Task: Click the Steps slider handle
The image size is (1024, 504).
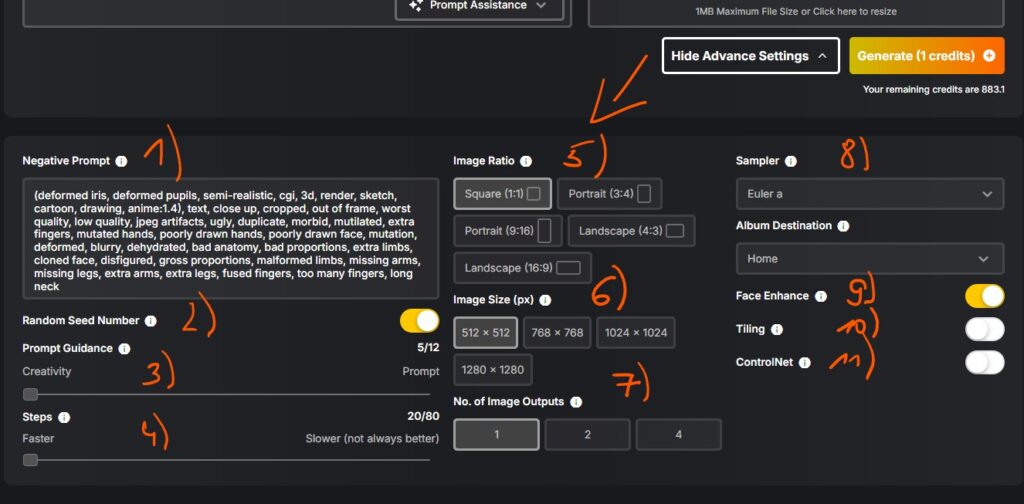Action: click(30, 460)
